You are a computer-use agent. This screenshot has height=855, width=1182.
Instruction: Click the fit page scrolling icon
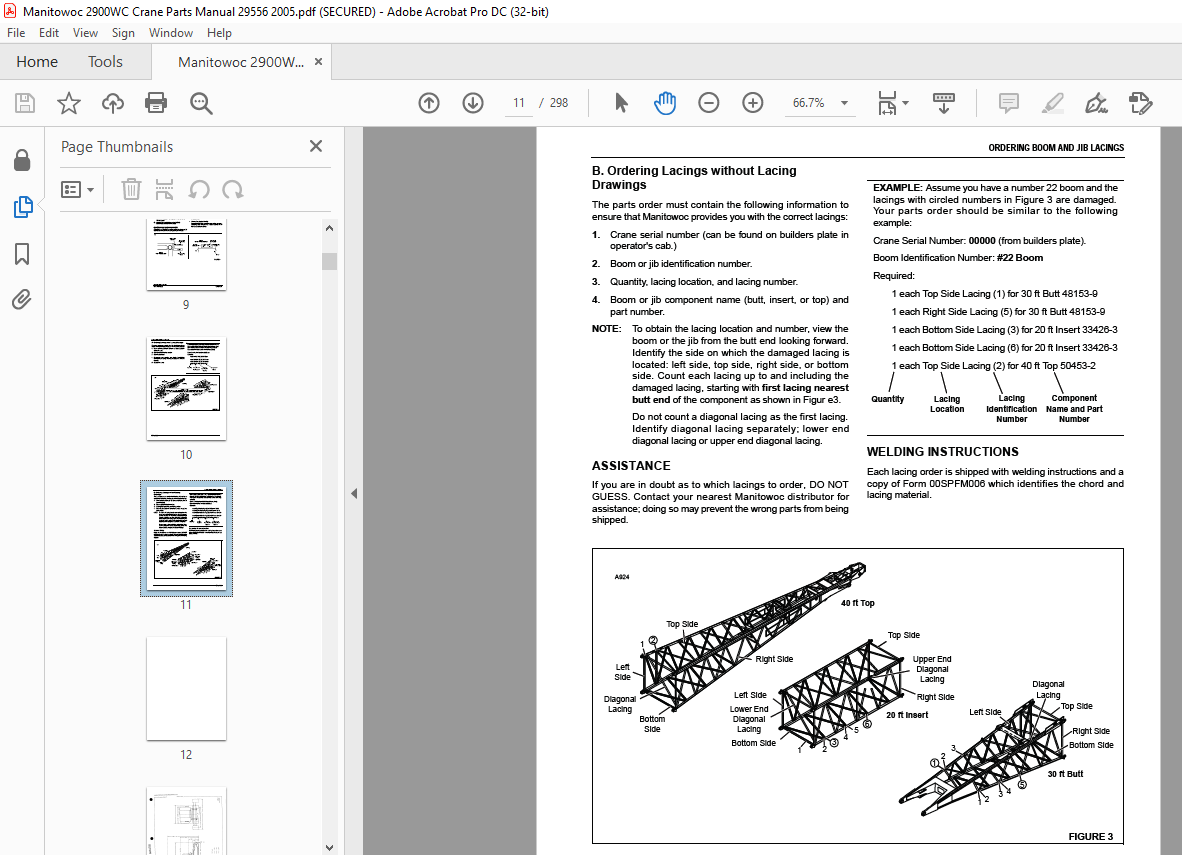(887, 103)
